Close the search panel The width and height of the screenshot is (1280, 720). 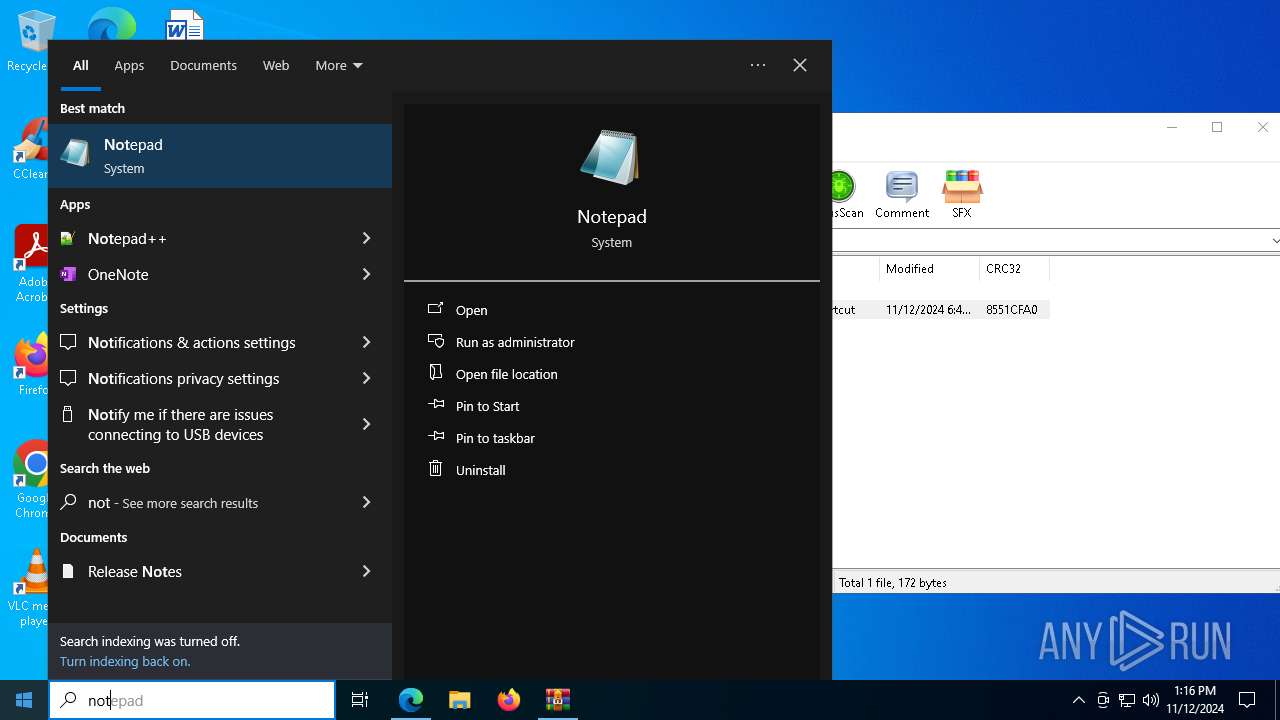(x=800, y=65)
